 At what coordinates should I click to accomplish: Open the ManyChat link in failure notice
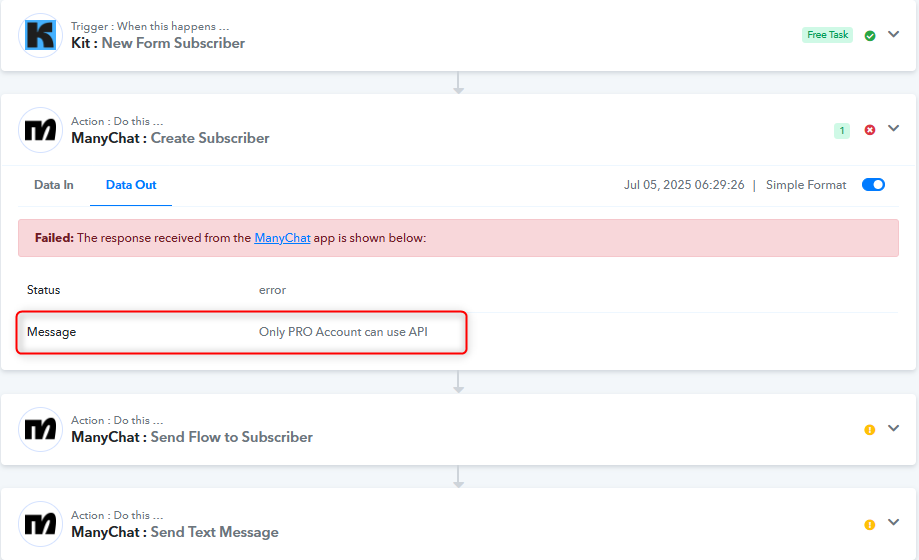(x=282, y=238)
